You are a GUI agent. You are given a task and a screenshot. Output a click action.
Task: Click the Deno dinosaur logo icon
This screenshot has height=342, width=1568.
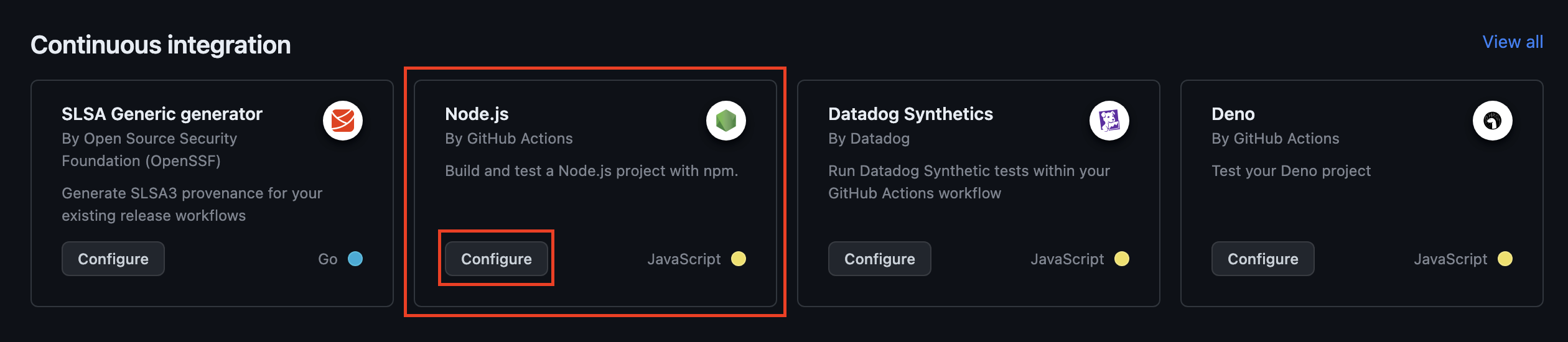[1493, 121]
